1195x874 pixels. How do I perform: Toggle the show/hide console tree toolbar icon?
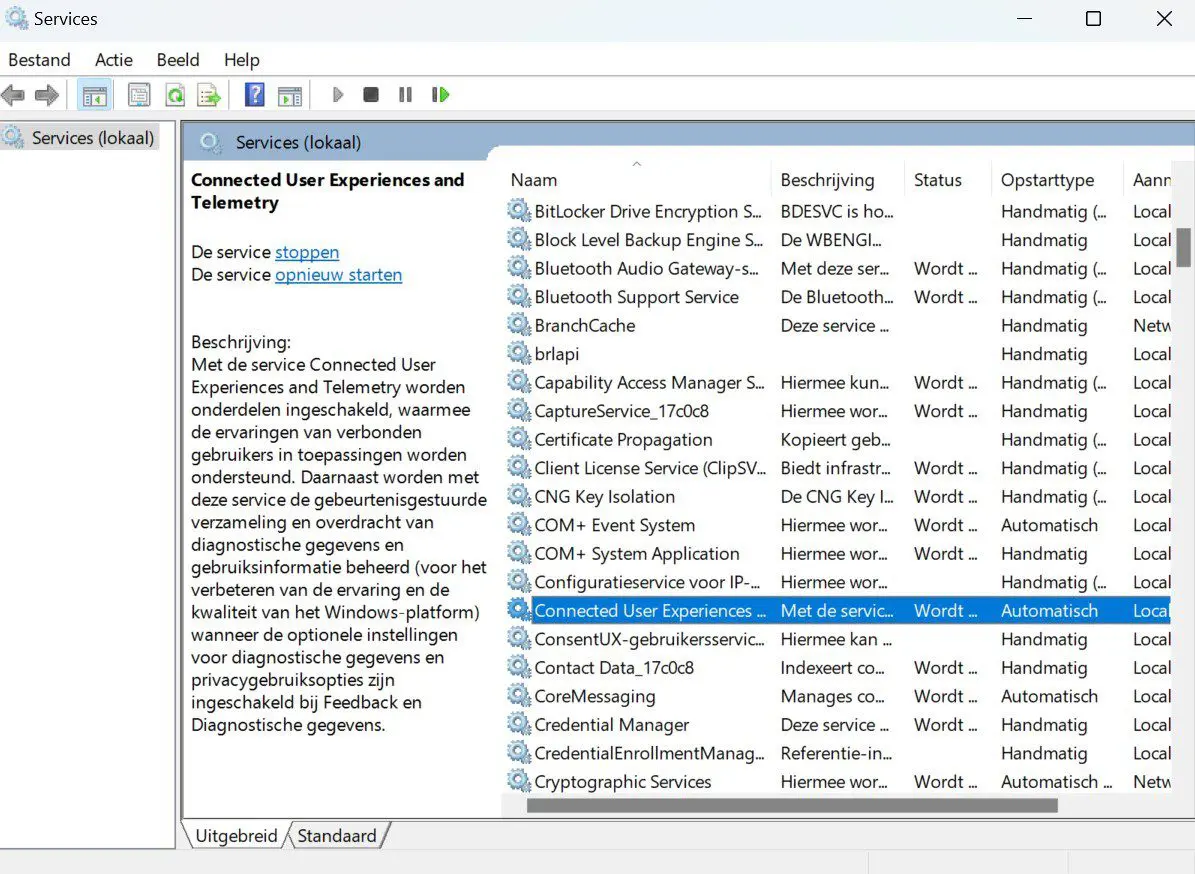(95, 95)
